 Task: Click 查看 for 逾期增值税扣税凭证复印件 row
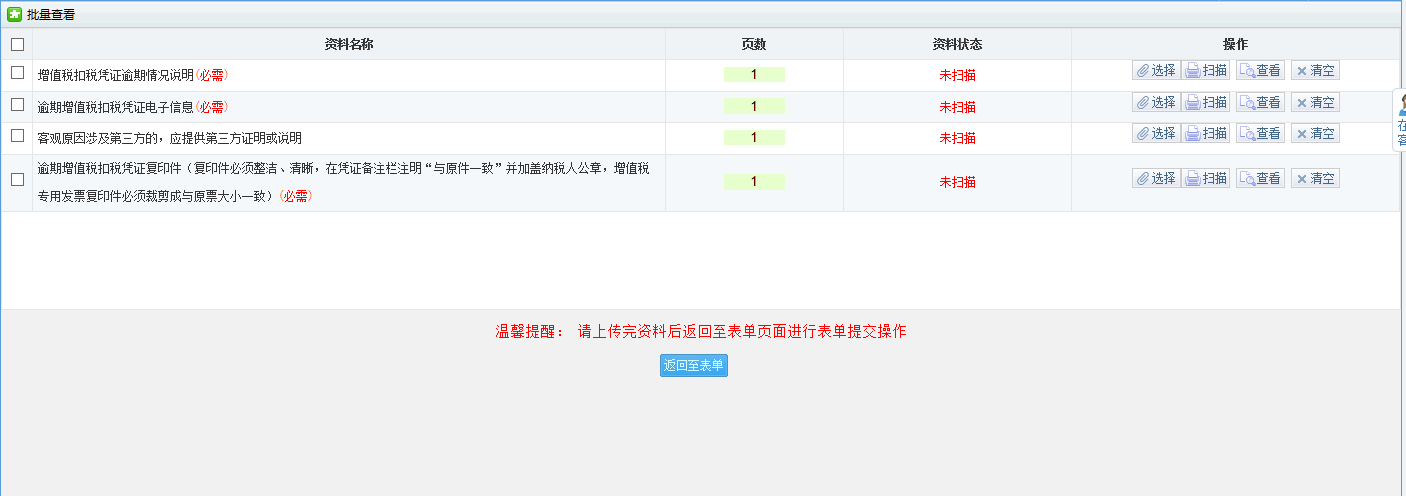click(x=1260, y=179)
